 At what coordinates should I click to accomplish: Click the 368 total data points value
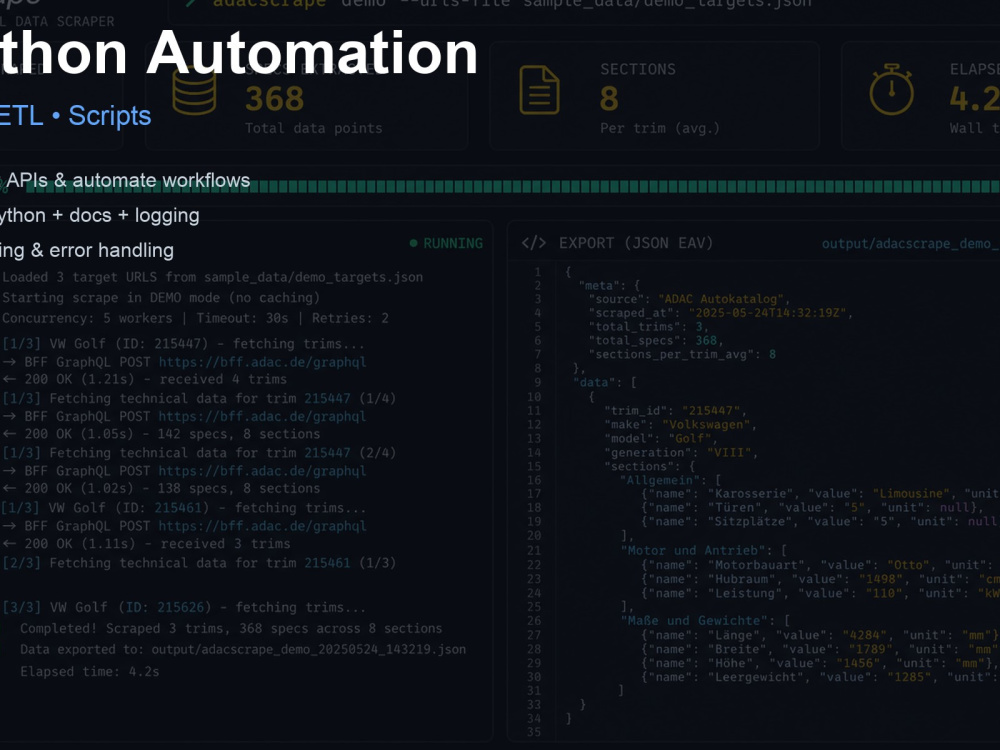tap(274, 99)
